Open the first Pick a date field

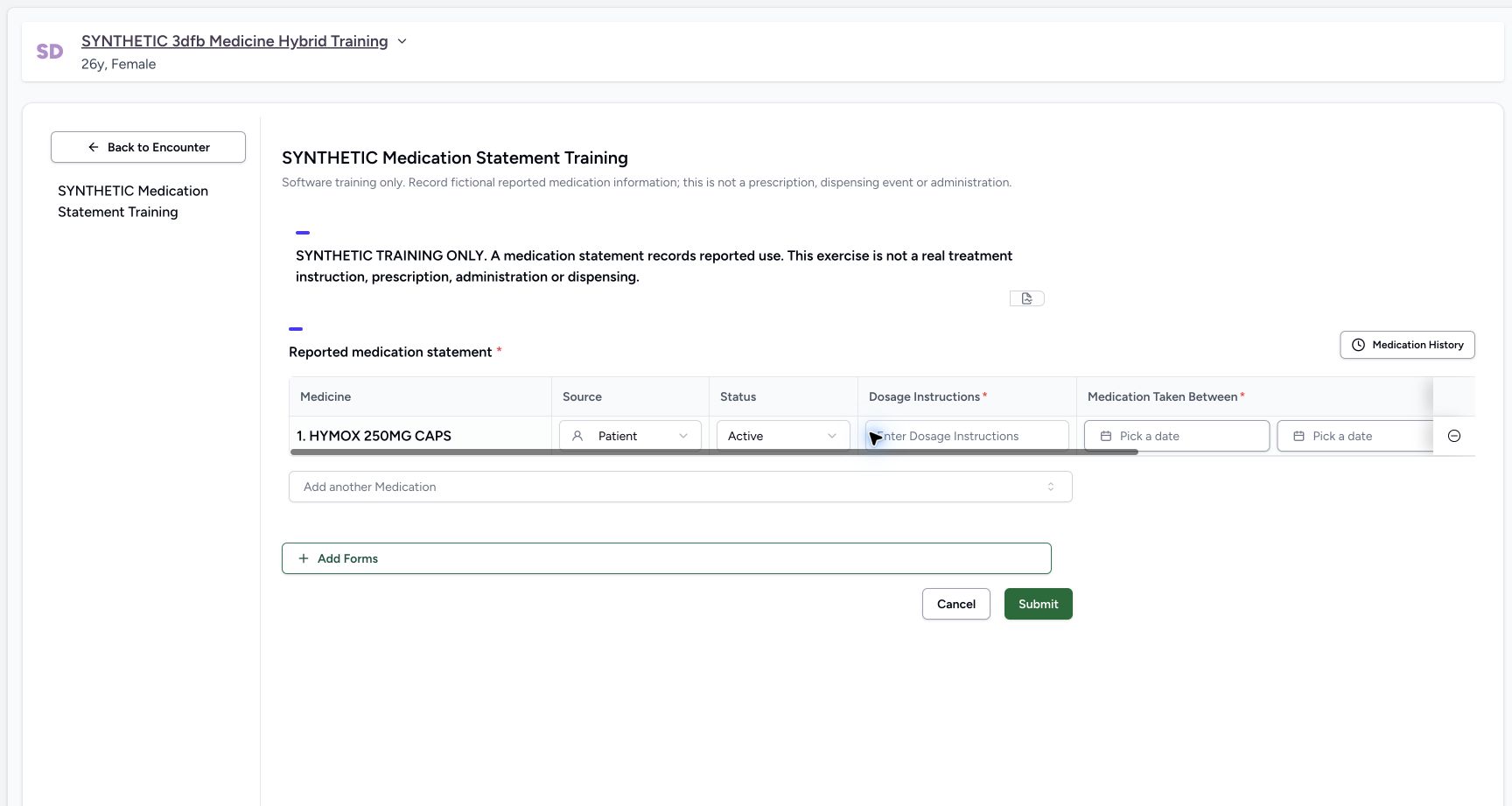coord(1177,436)
